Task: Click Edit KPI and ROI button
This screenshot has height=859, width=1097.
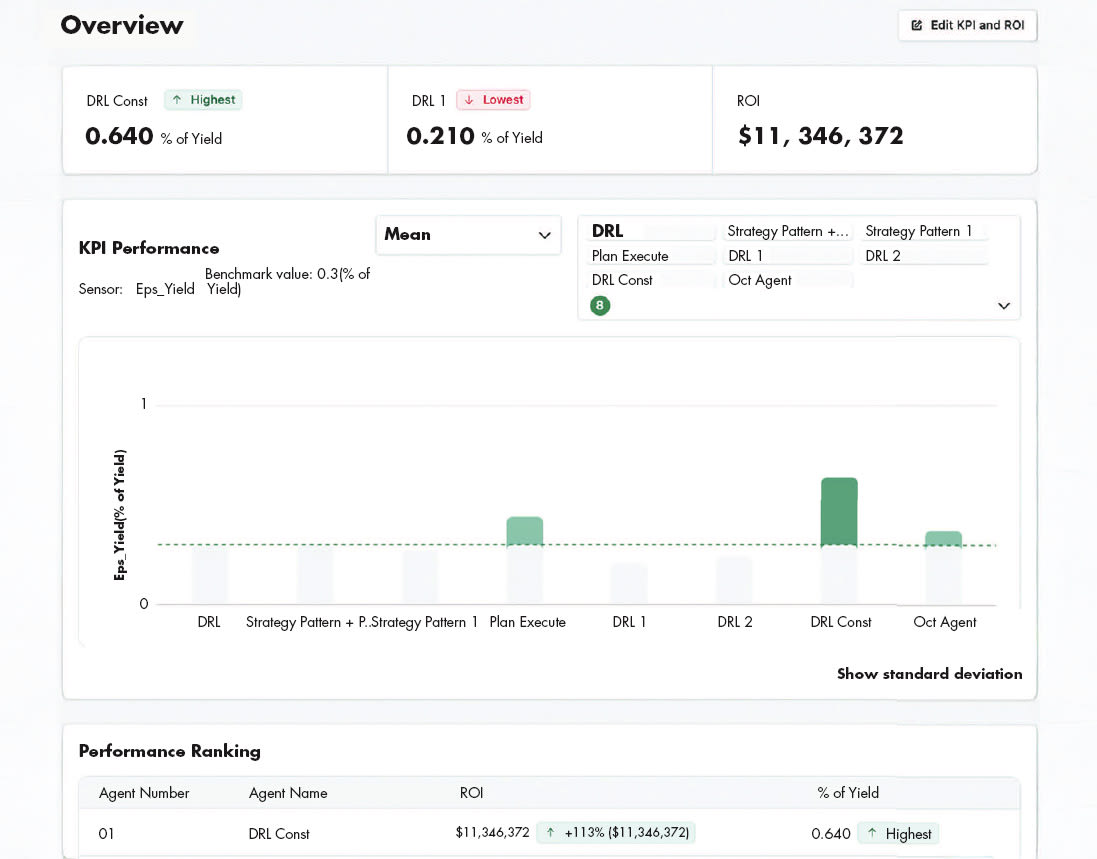Action: pyautogui.click(x=967, y=25)
